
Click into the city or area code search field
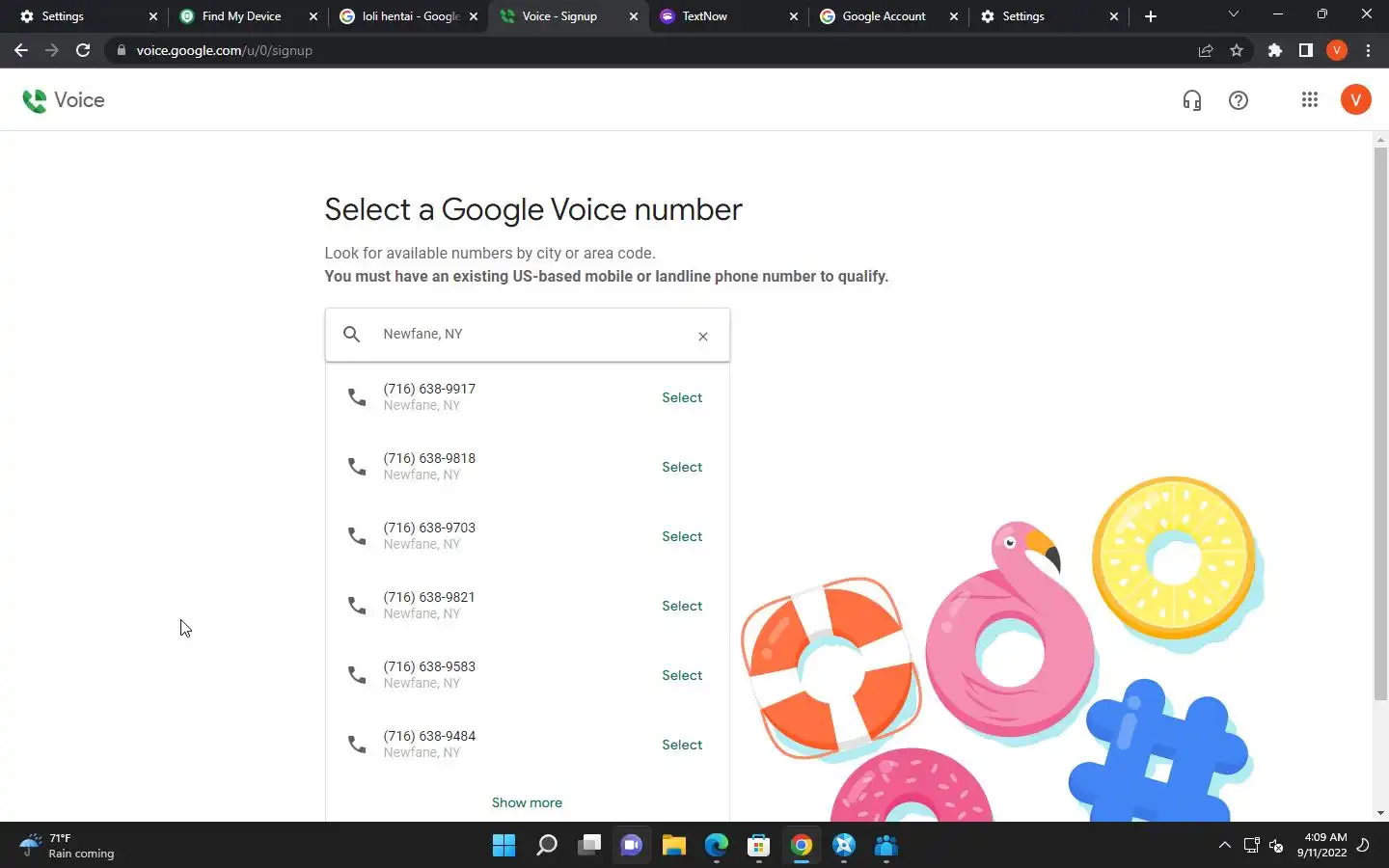click(x=528, y=335)
